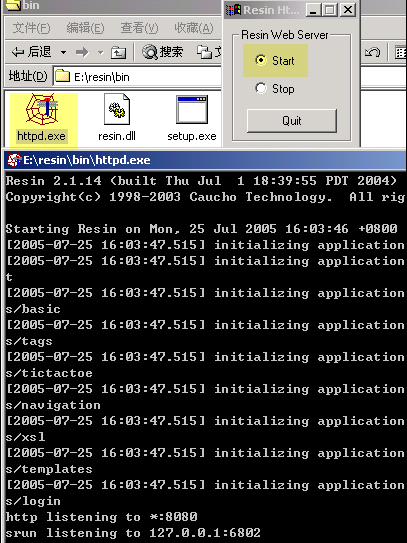Click the Copyright Caucho Technology line
407x543 pixels.
[205, 197]
